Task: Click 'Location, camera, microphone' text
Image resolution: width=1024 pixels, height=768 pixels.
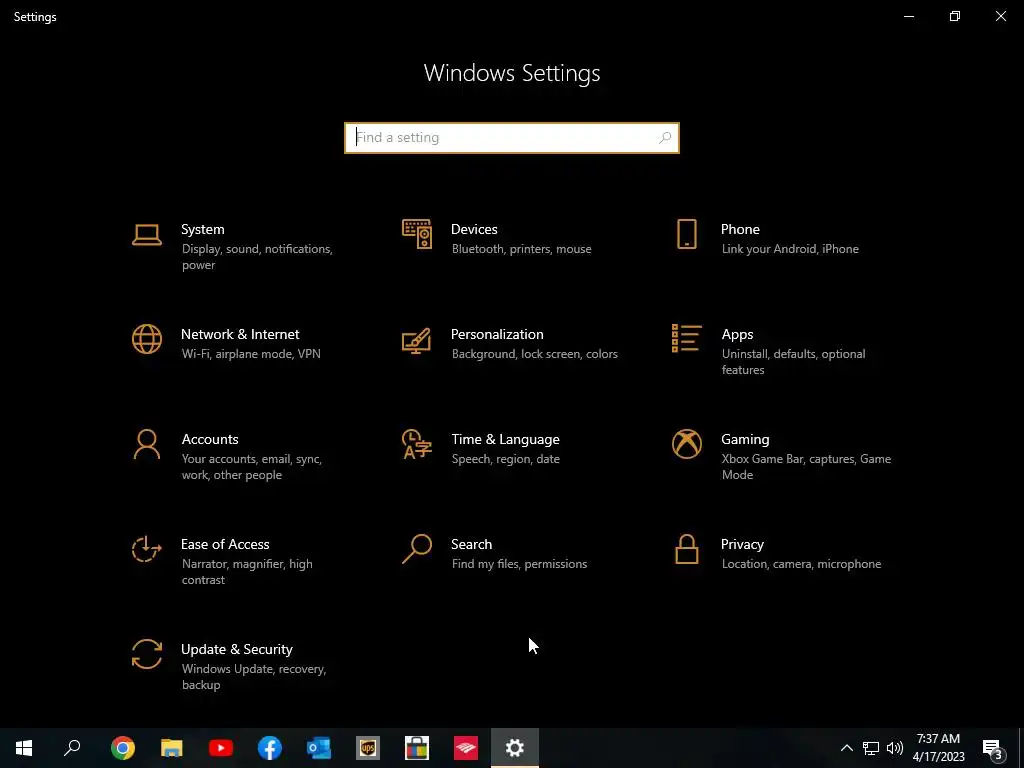Action: (x=801, y=564)
